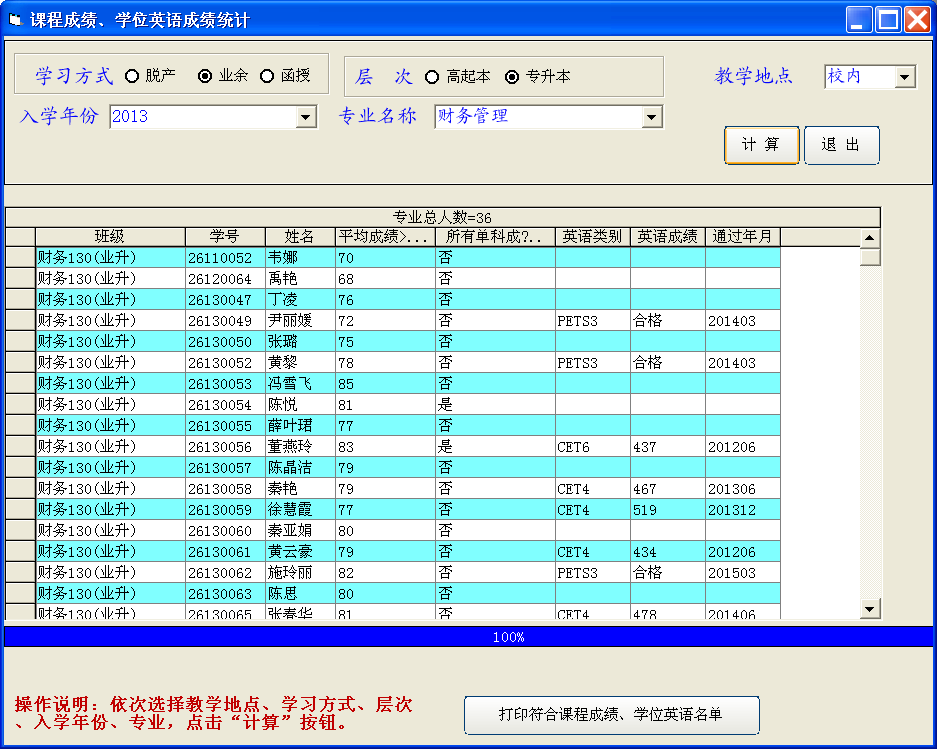Screen dimensions: 937x749
Task: Click the 班级 column header
Action: click(110, 237)
